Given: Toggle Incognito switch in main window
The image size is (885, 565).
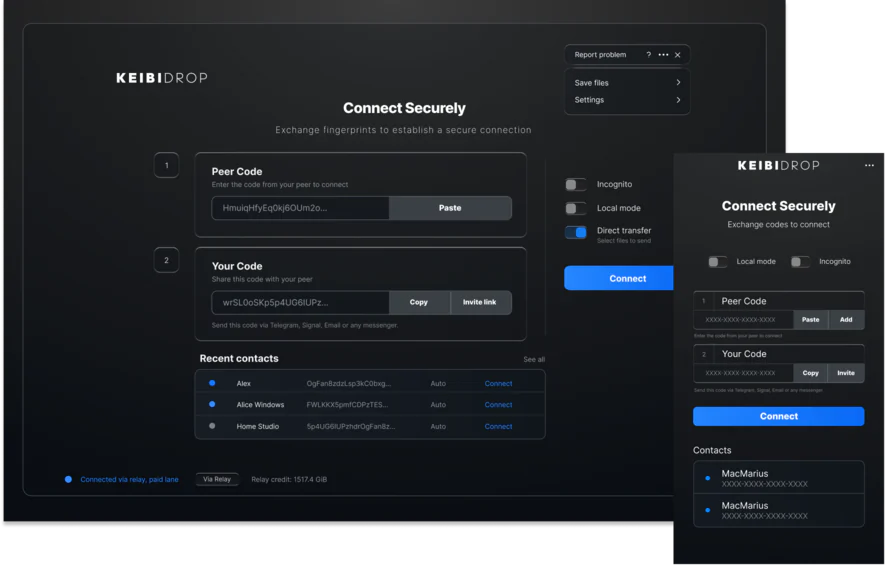Looking at the screenshot, I should pyautogui.click(x=576, y=185).
